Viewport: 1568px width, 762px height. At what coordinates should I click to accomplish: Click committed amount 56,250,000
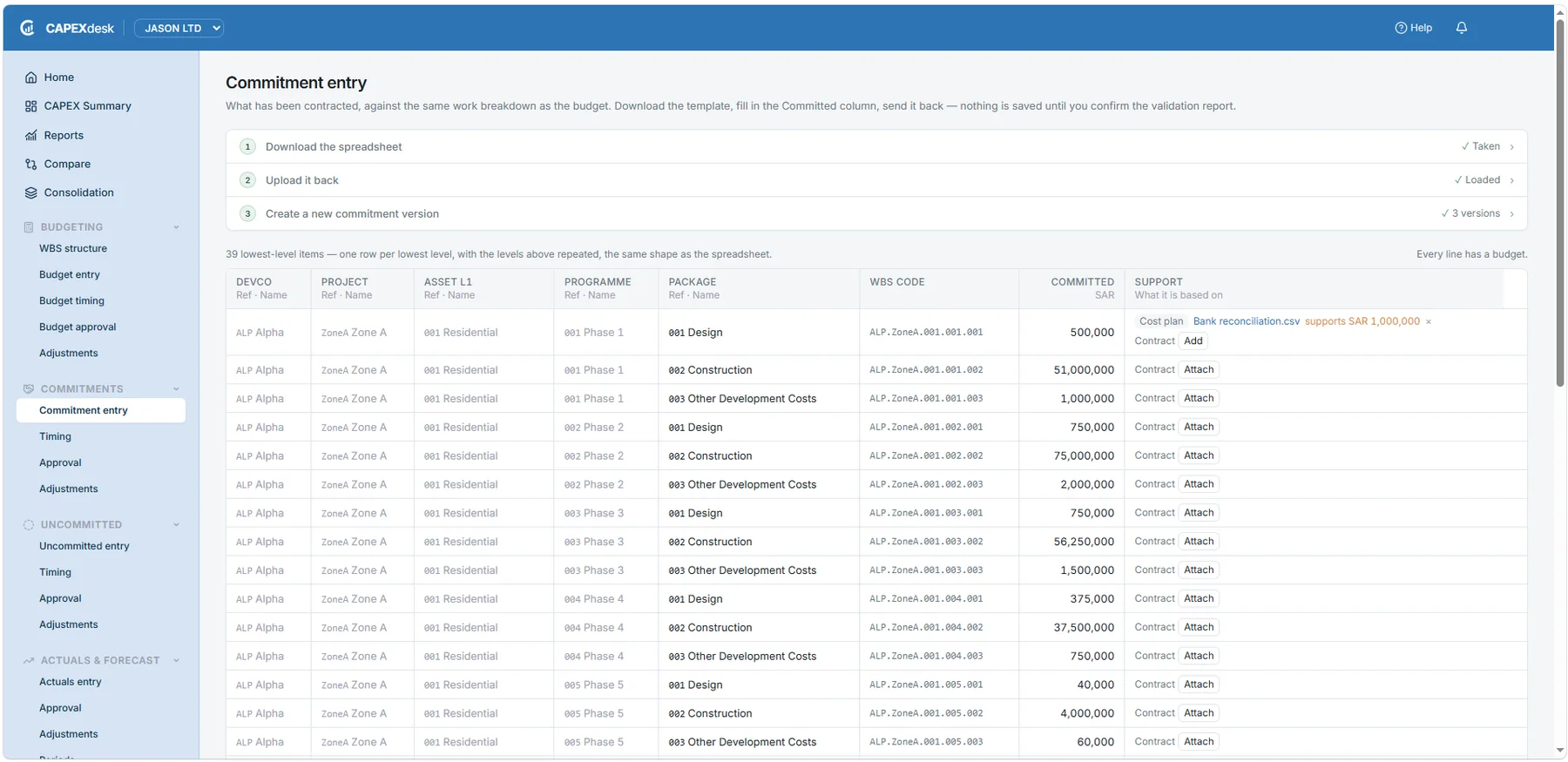pos(1084,542)
